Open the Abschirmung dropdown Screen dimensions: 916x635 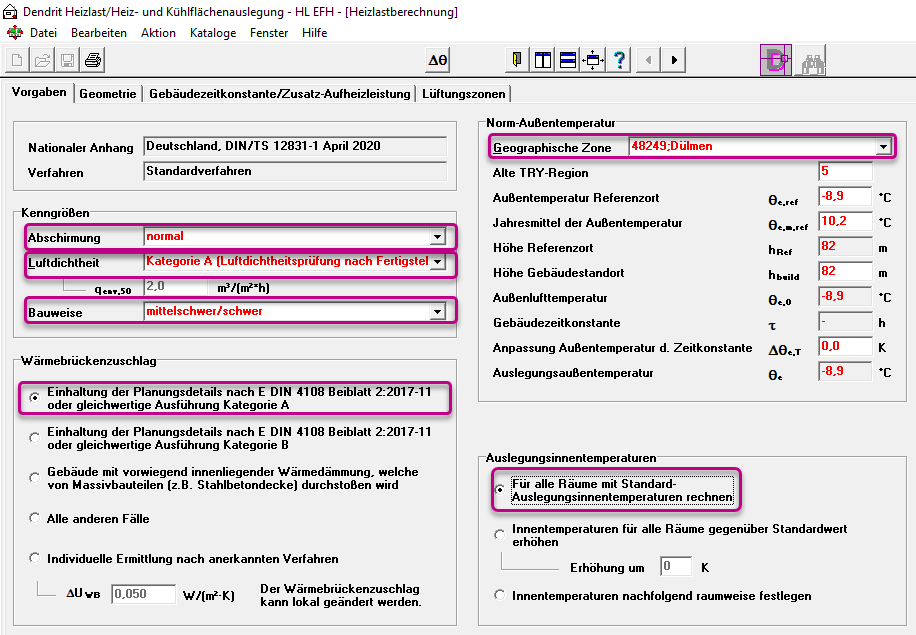click(x=437, y=237)
